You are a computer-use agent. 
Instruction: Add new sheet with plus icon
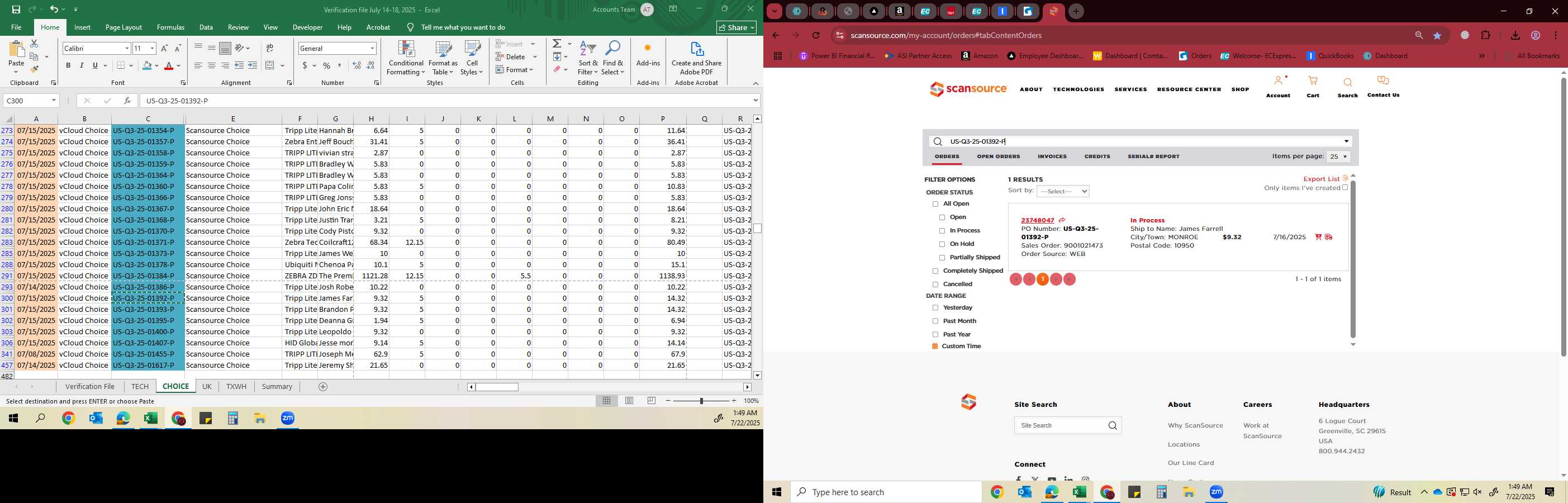323,387
